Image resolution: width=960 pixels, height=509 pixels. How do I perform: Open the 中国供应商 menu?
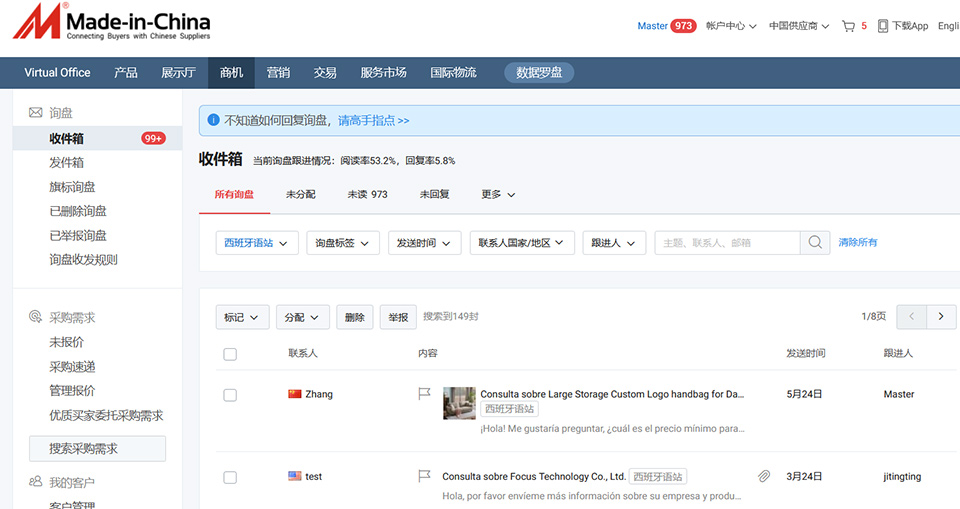pyautogui.click(x=799, y=26)
